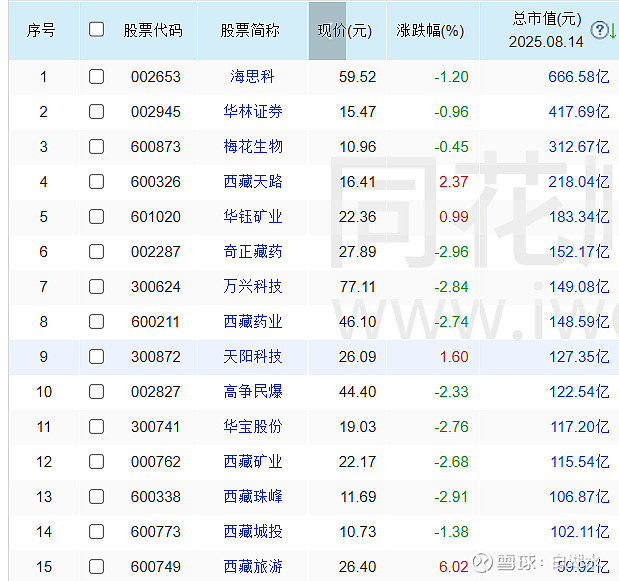Viewport: 619px width, 581px height.
Task: Click the 6.02 percent change value
Action: coord(454,567)
